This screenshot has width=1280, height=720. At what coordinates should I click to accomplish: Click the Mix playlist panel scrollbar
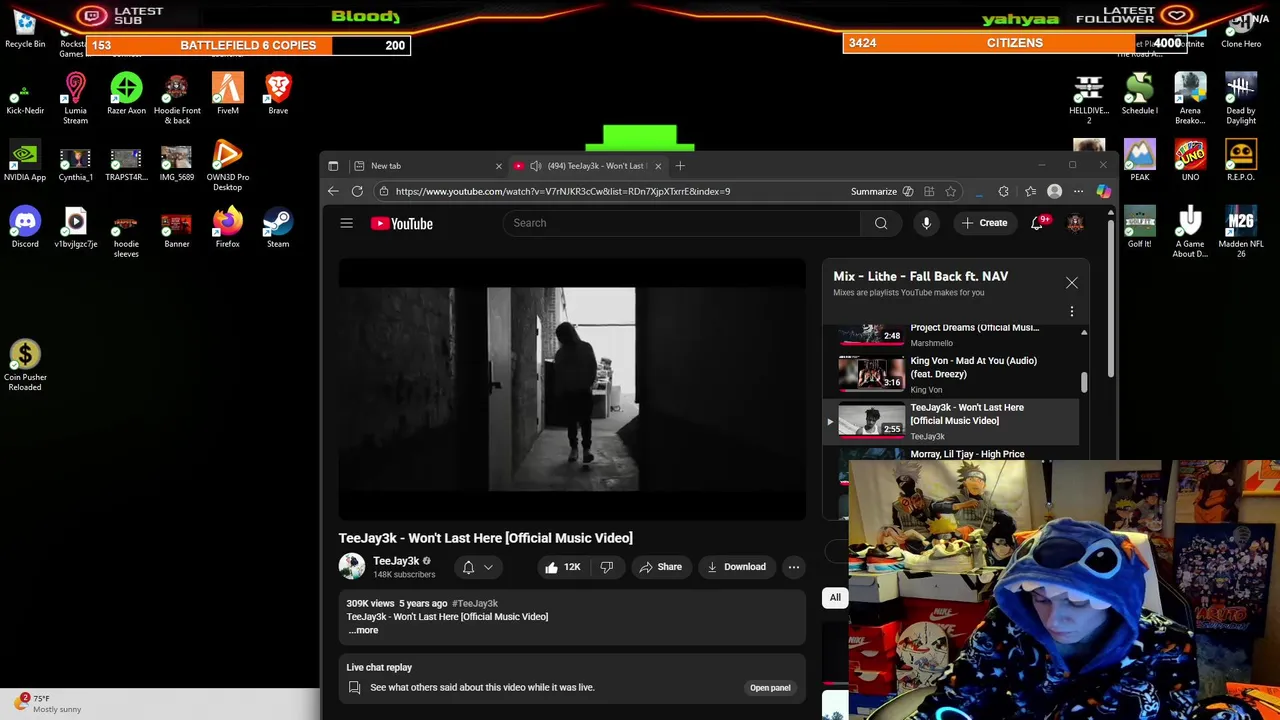coord(1084,383)
